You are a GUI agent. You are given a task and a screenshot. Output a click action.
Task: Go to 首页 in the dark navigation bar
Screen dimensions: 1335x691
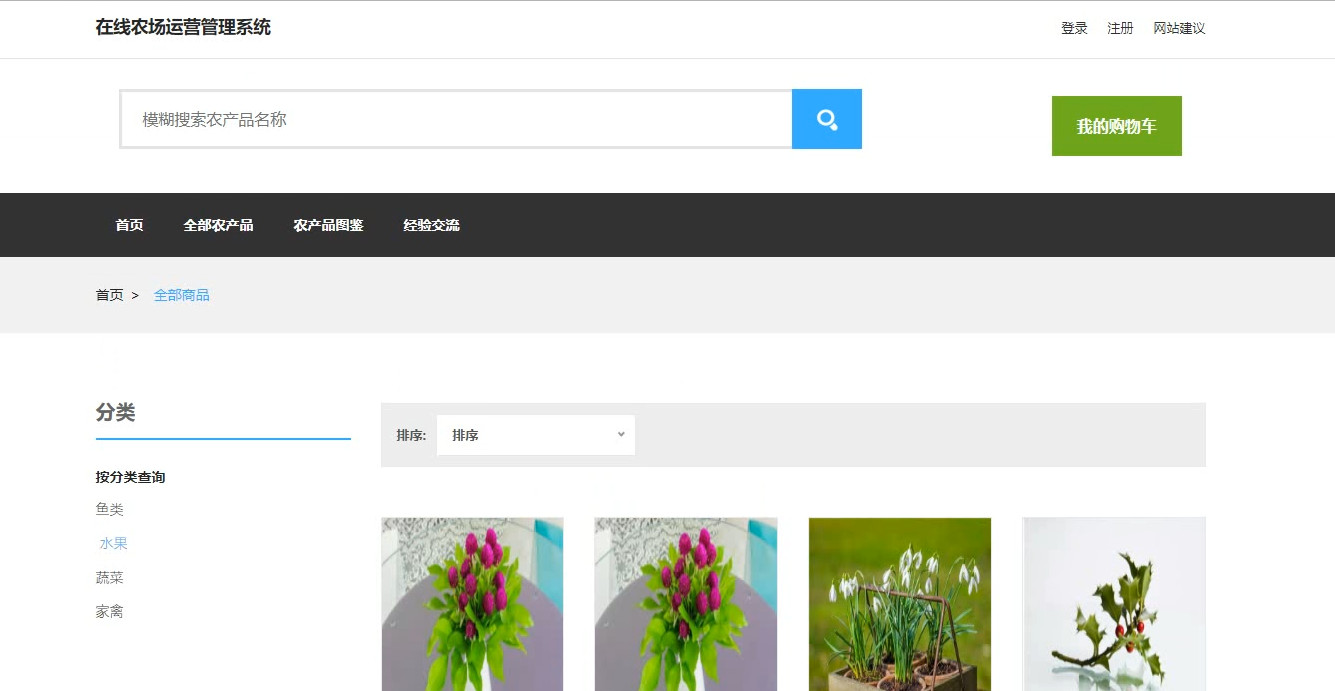tap(129, 225)
